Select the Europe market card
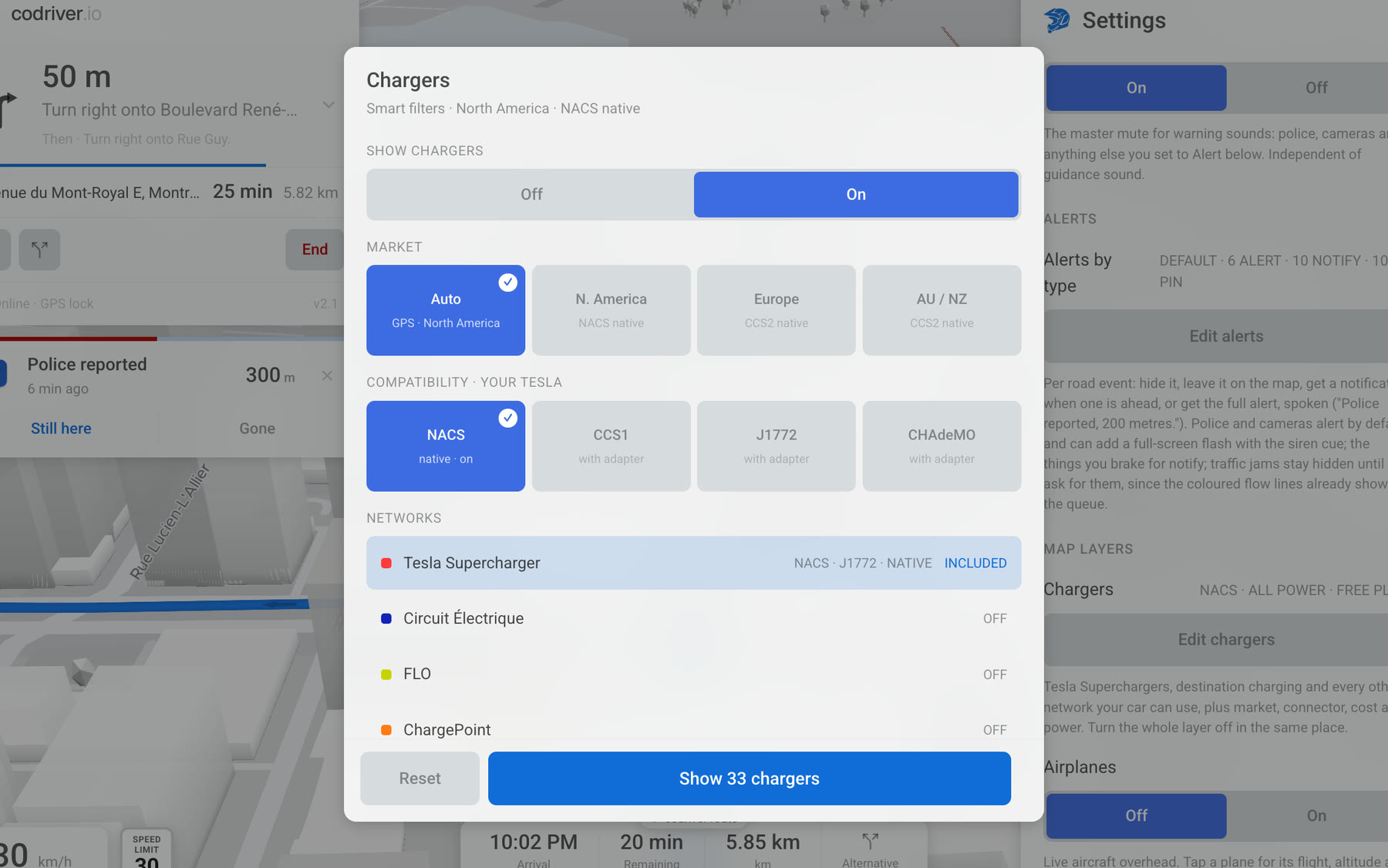The width and height of the screenshot is (1388, 868). pyautogui.click(x=777, y=310)
